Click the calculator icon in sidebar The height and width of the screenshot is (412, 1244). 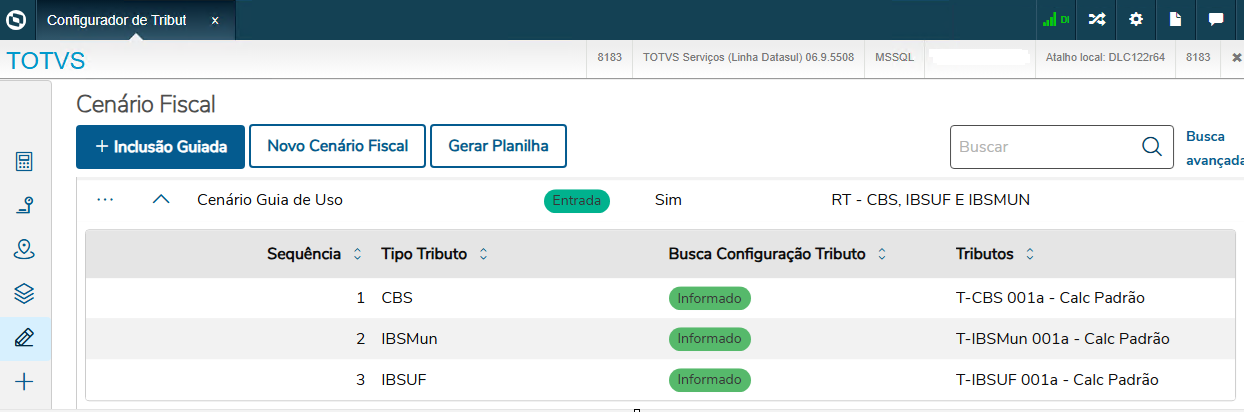point(25,162)
